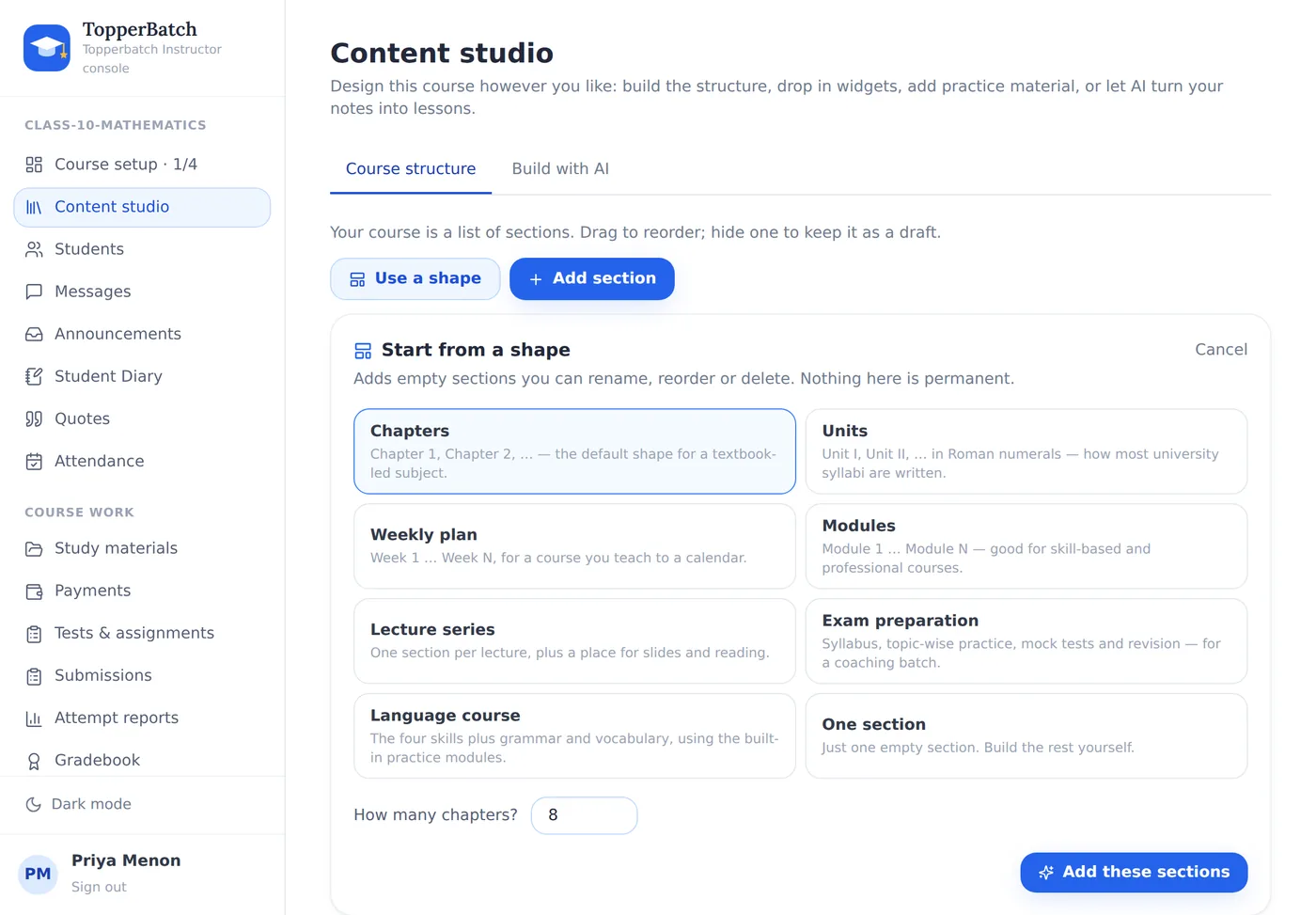
Task: Click the Attempt reports bar chart icon
Action: [34, 718]
